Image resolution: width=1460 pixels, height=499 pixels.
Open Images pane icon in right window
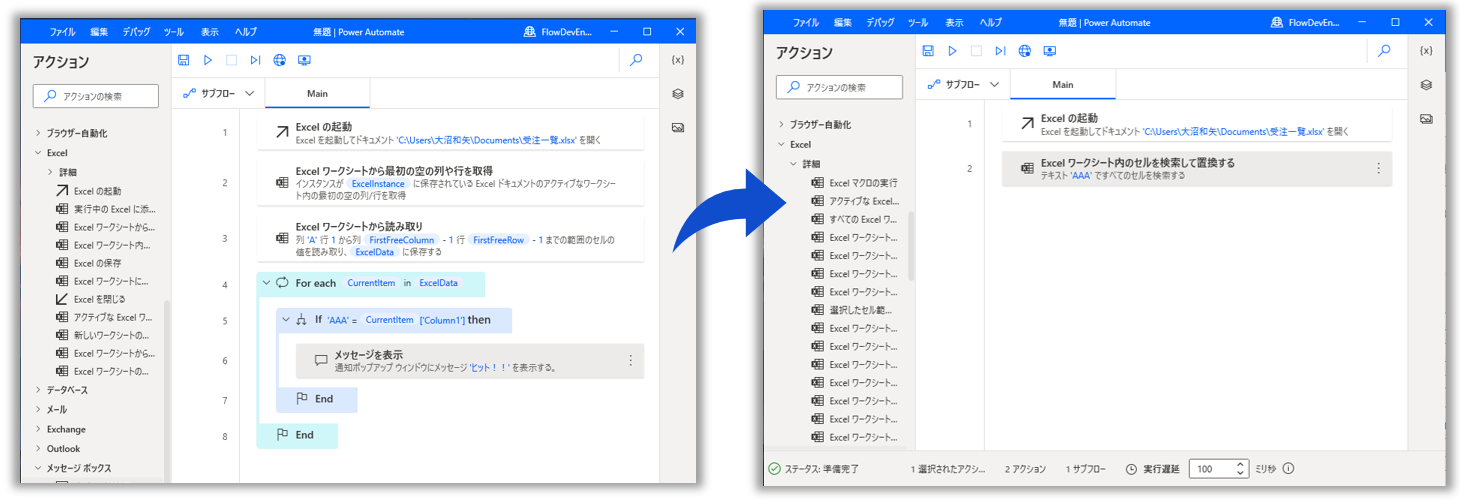1426,119
